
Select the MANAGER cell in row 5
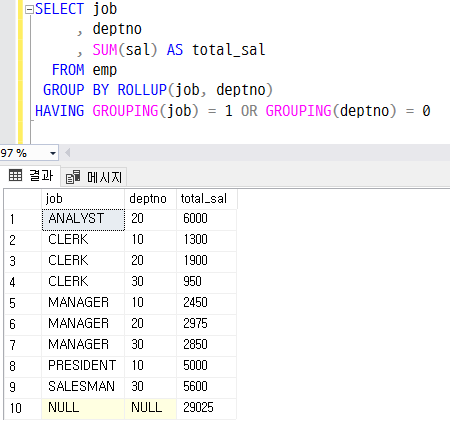point(83,303)
